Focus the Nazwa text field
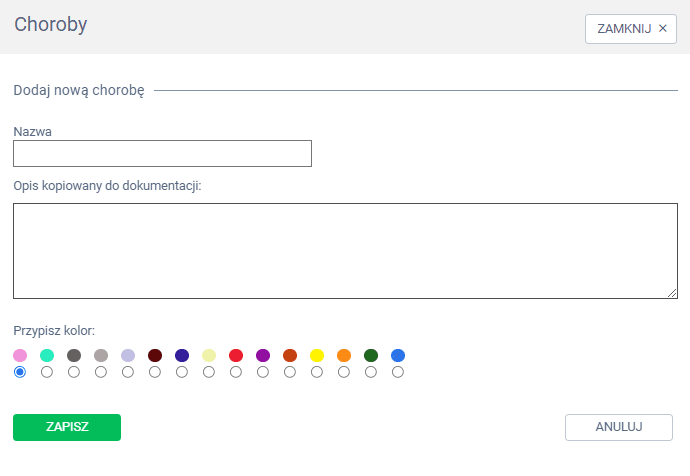The height and width of the screenshot is (476, 690). pos(162,153)
